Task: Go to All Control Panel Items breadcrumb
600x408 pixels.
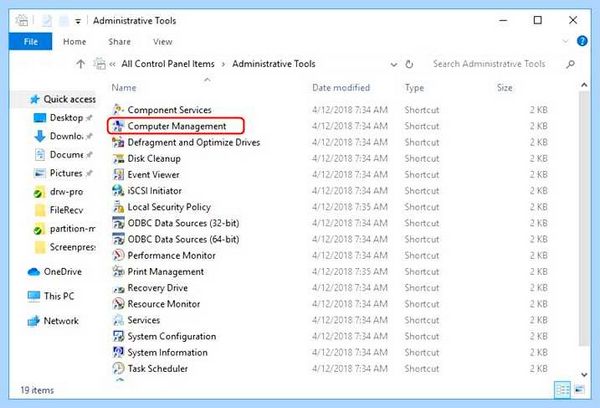Action: 168,64
